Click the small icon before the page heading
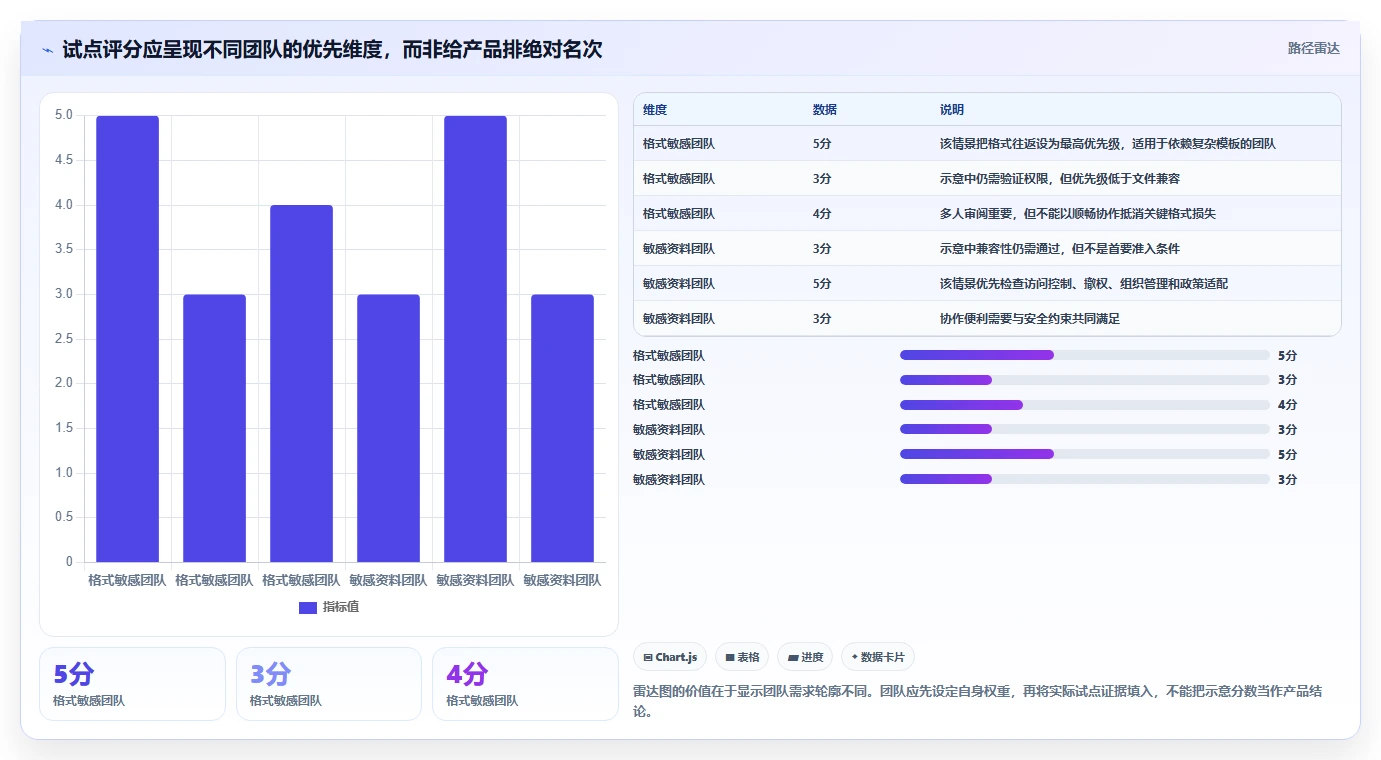This screenshot has height=760, width=1381. point(47,50)
